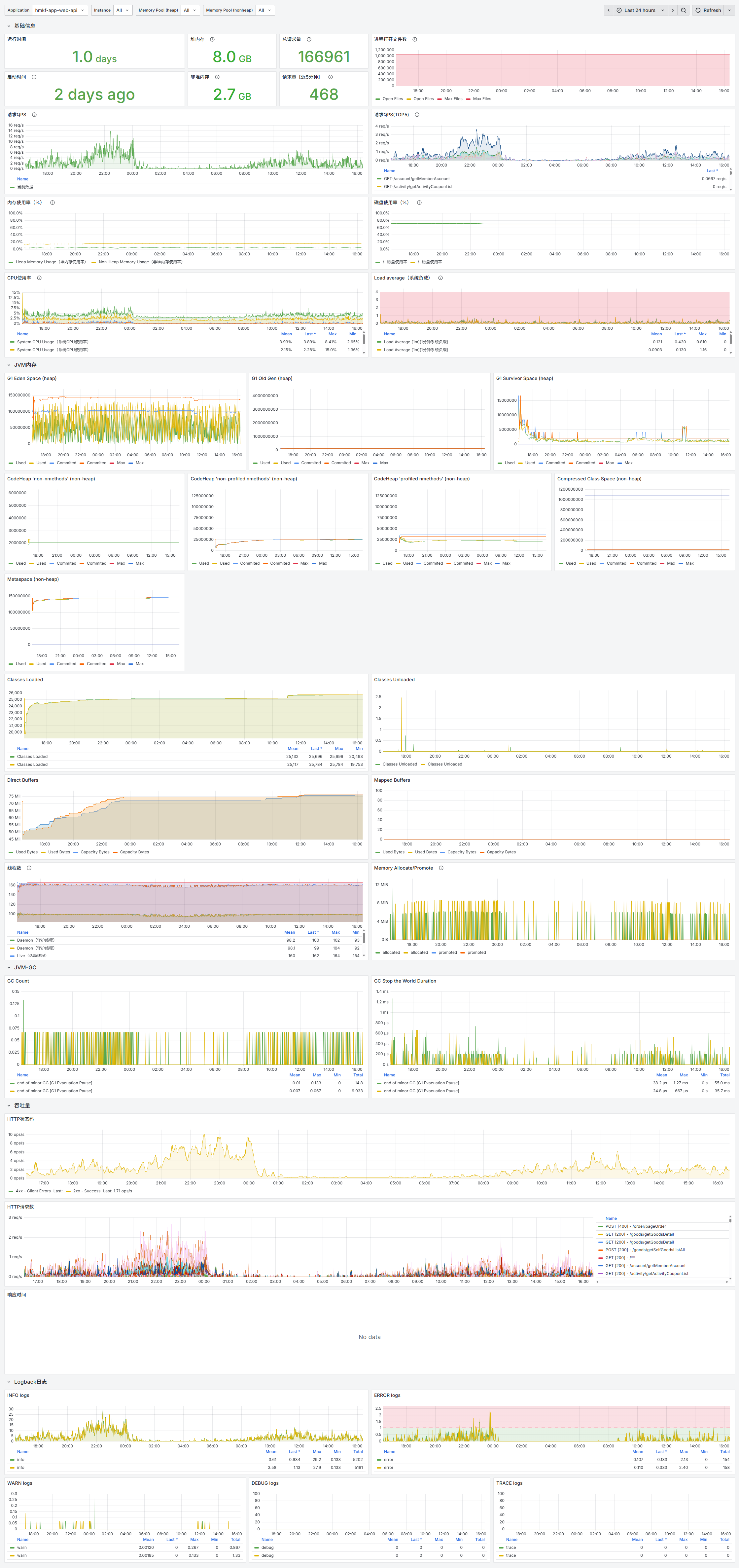The height and width of the screenshot is (1568, 739).
Task: Sort GC Count legend by Total column
Action: (x=358, y=1076)
